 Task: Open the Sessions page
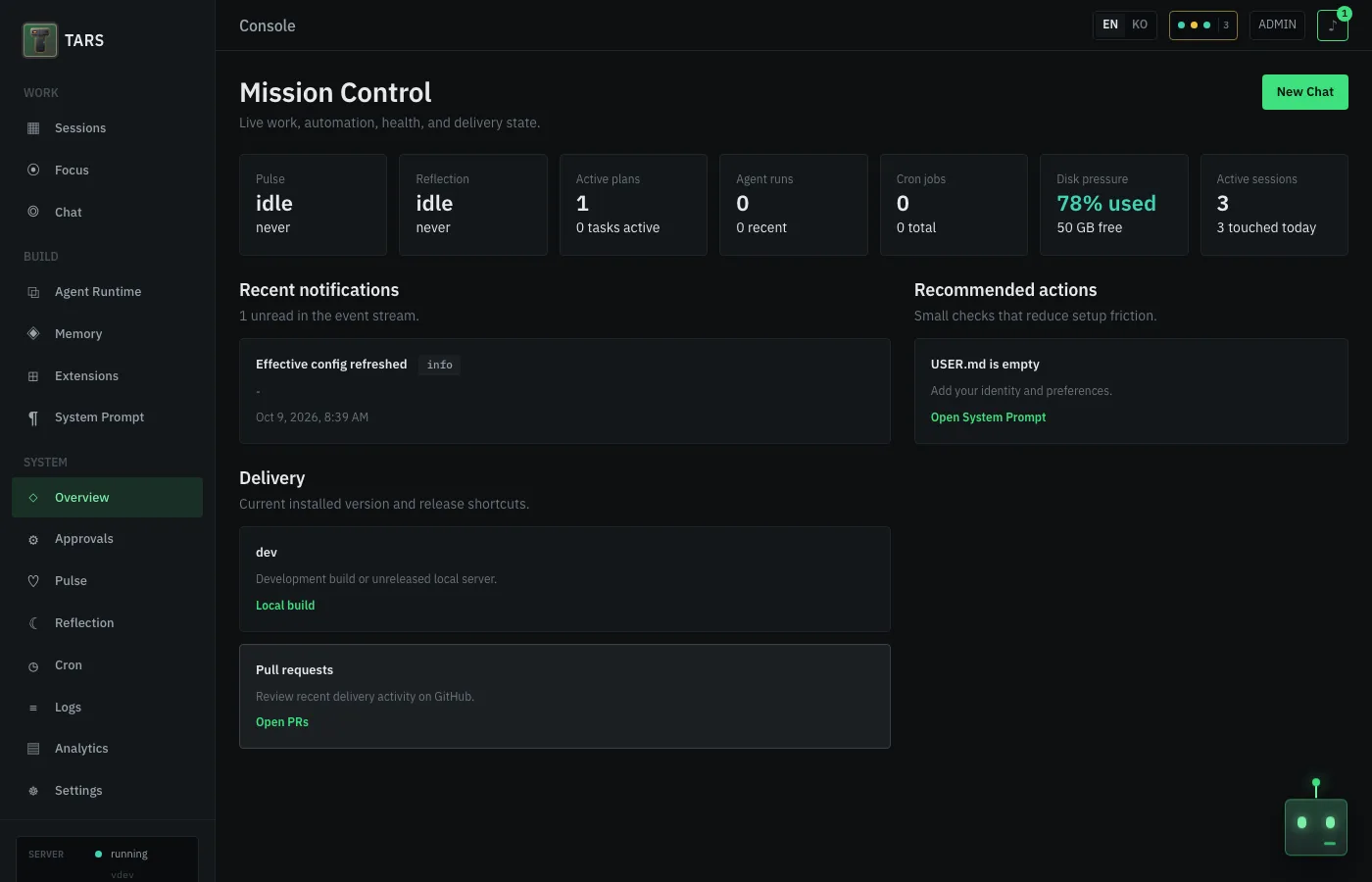pyautogui.click(x=107, y=128)
